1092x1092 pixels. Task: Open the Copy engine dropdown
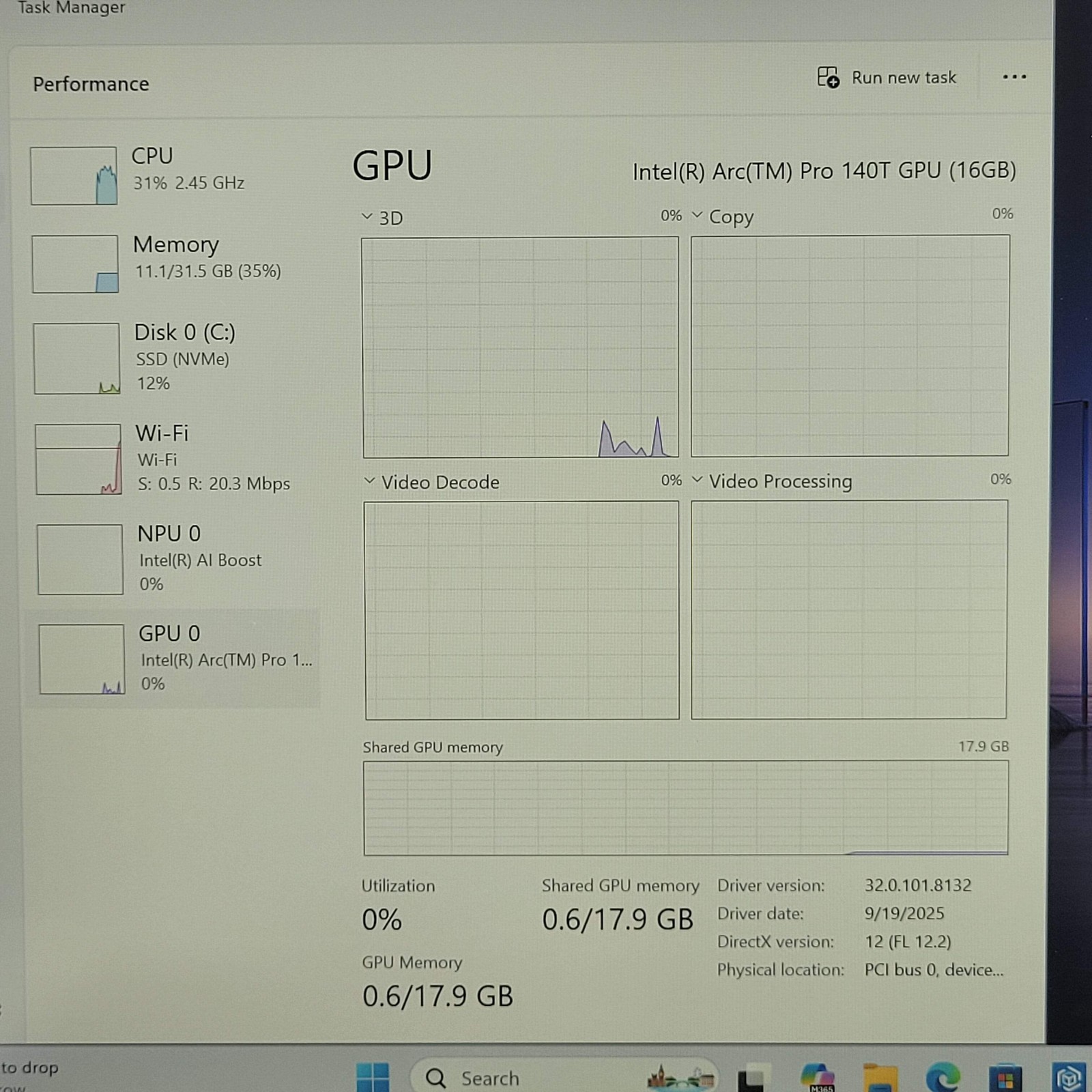723,216
